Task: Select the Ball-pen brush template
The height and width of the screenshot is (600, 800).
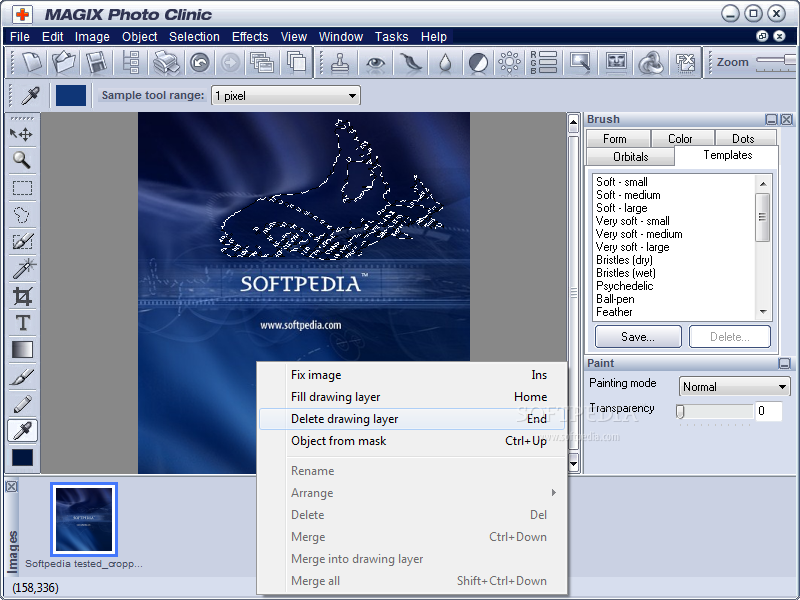Action: pos(615,299)
